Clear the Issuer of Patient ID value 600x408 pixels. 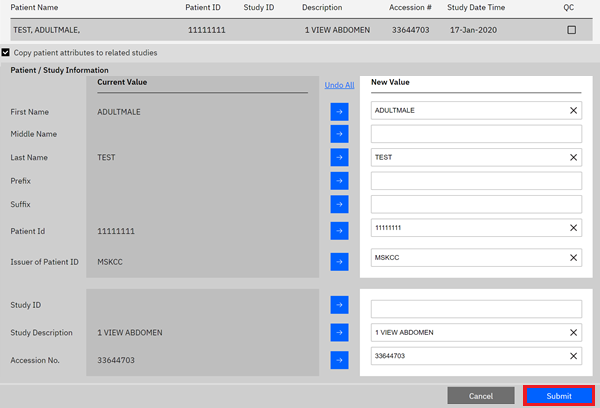[x=573, y=258]
